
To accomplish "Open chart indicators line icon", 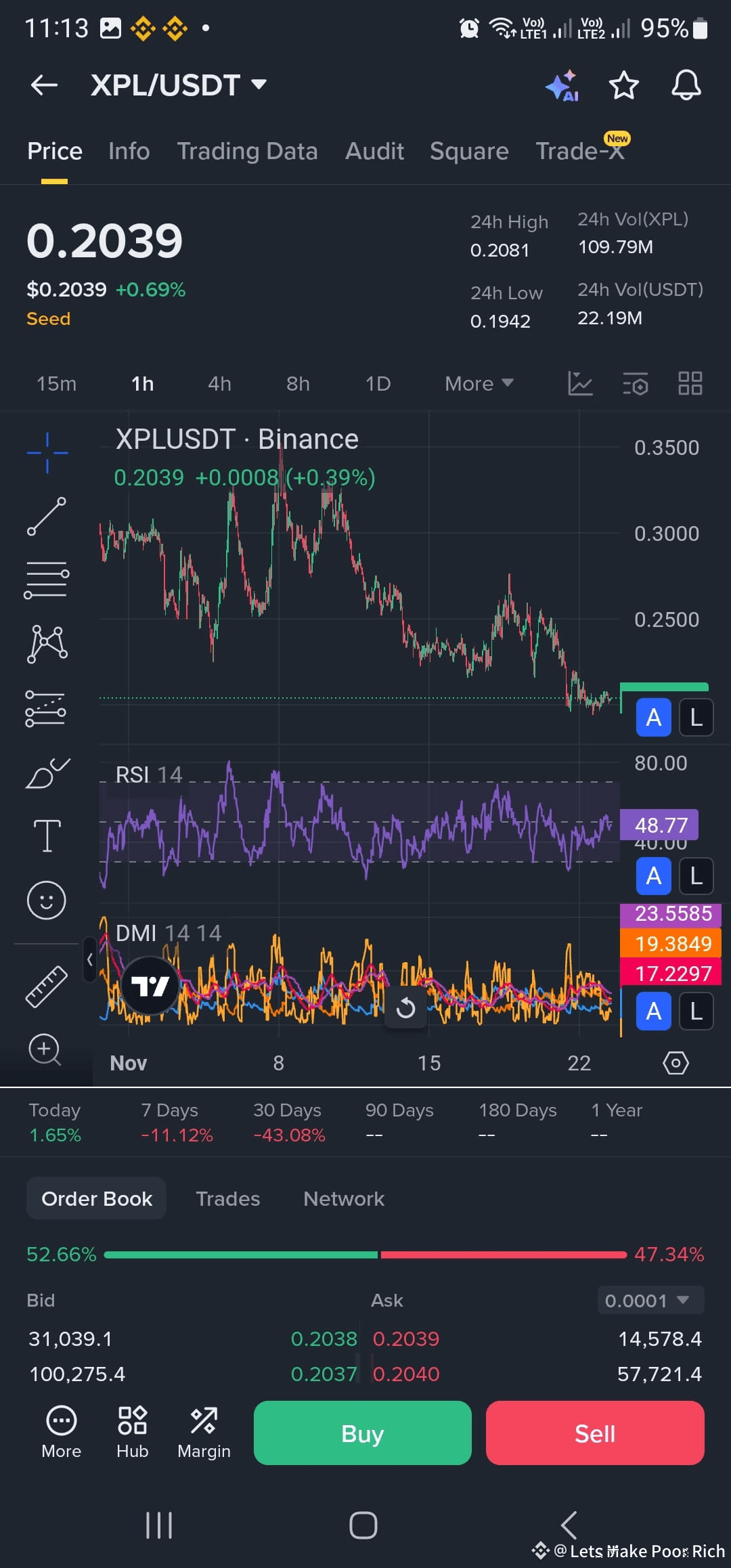I will (x=580, y=384).
